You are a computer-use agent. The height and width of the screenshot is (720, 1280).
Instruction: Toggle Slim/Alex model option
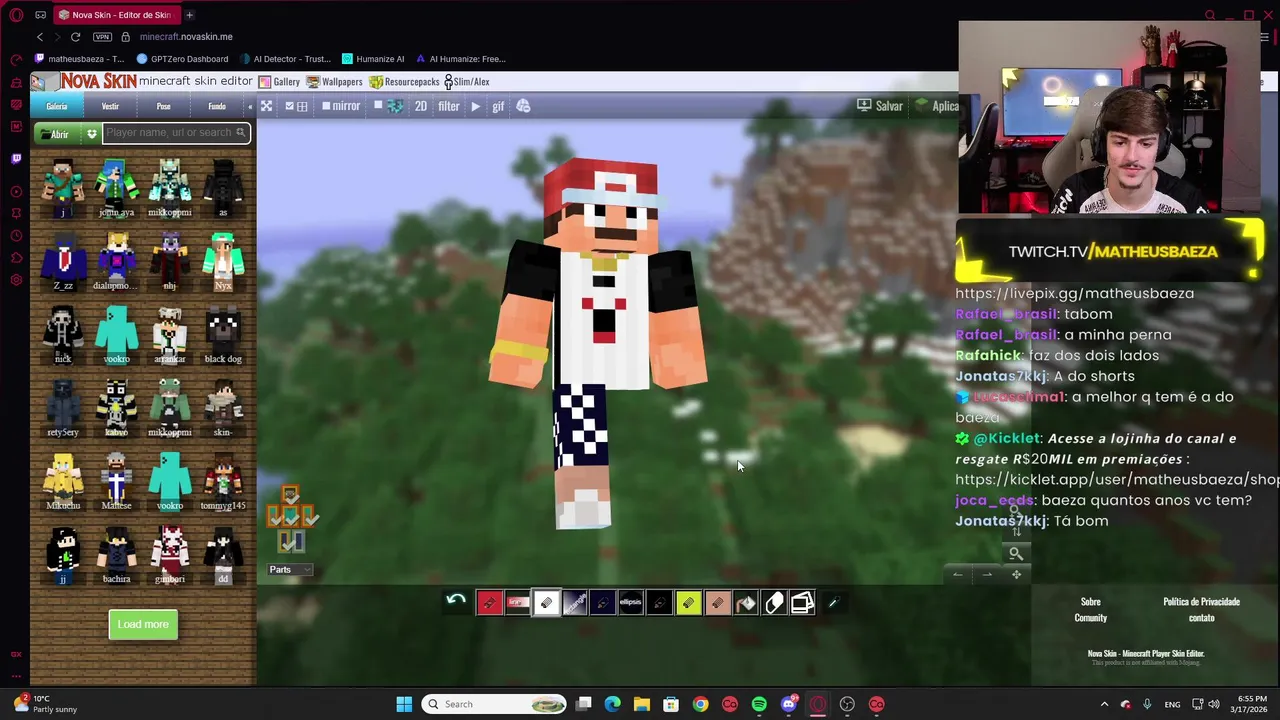point(467,82)
